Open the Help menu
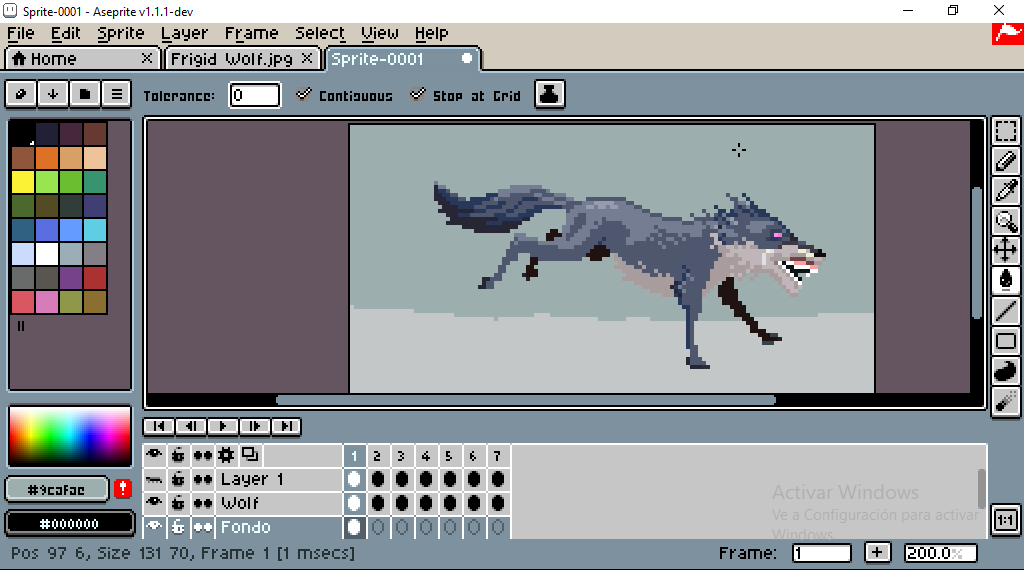The height and width of the screenshot is (570, 1024). [431, 33]
